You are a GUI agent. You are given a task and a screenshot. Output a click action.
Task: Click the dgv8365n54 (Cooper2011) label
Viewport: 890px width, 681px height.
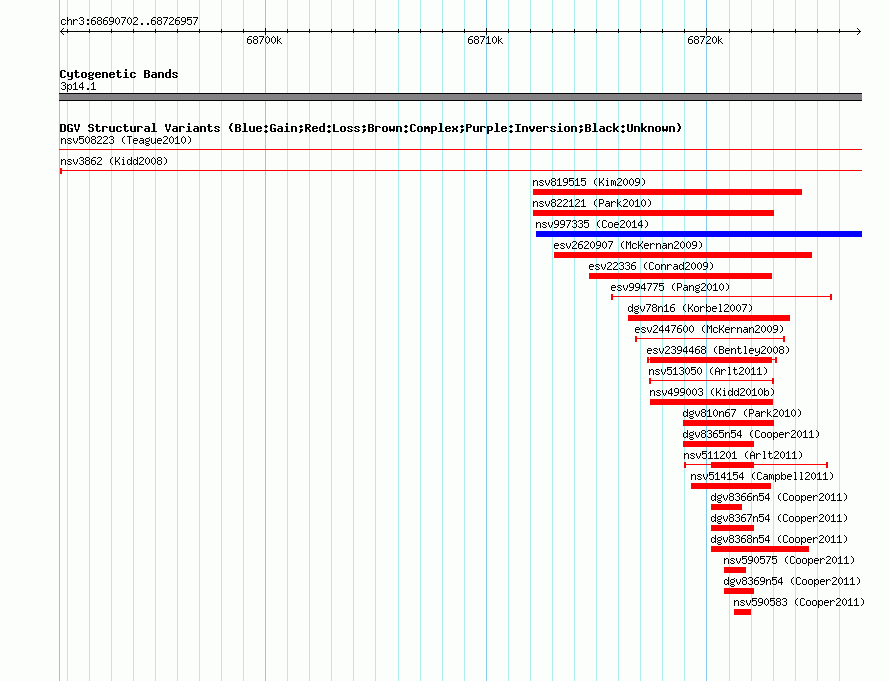(x=751, y=434)
